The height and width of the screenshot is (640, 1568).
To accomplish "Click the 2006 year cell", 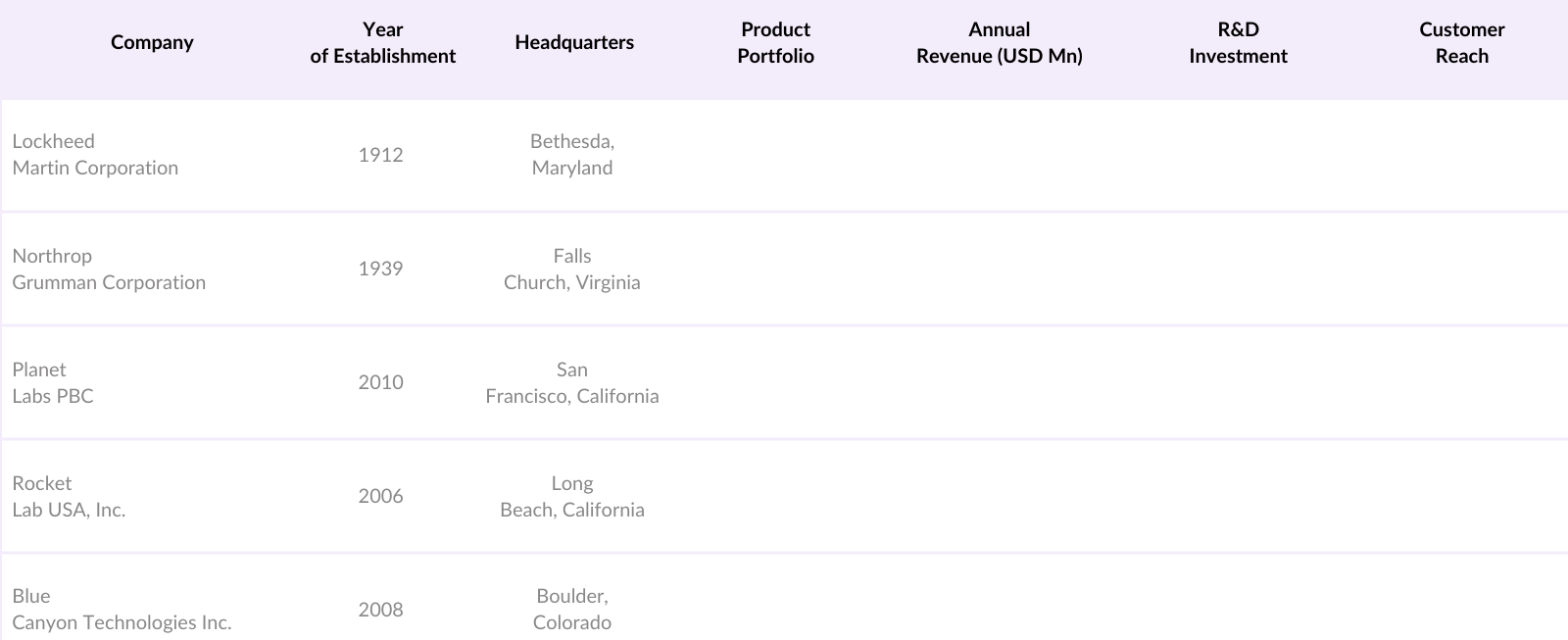I will click(x=380, y=496).
